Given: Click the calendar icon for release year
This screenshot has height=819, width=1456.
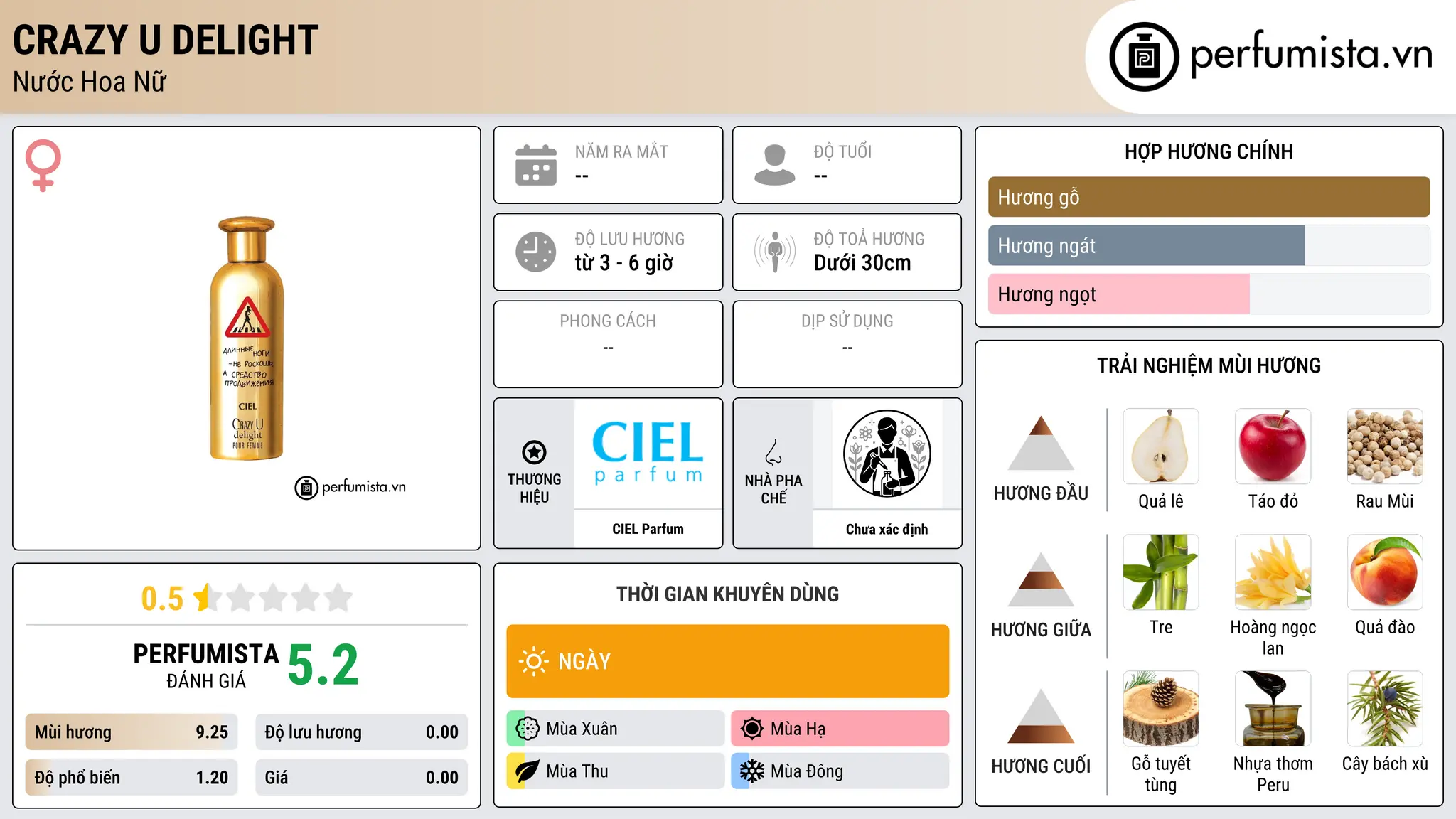Looking at the screenshot, I should point(536,165).
